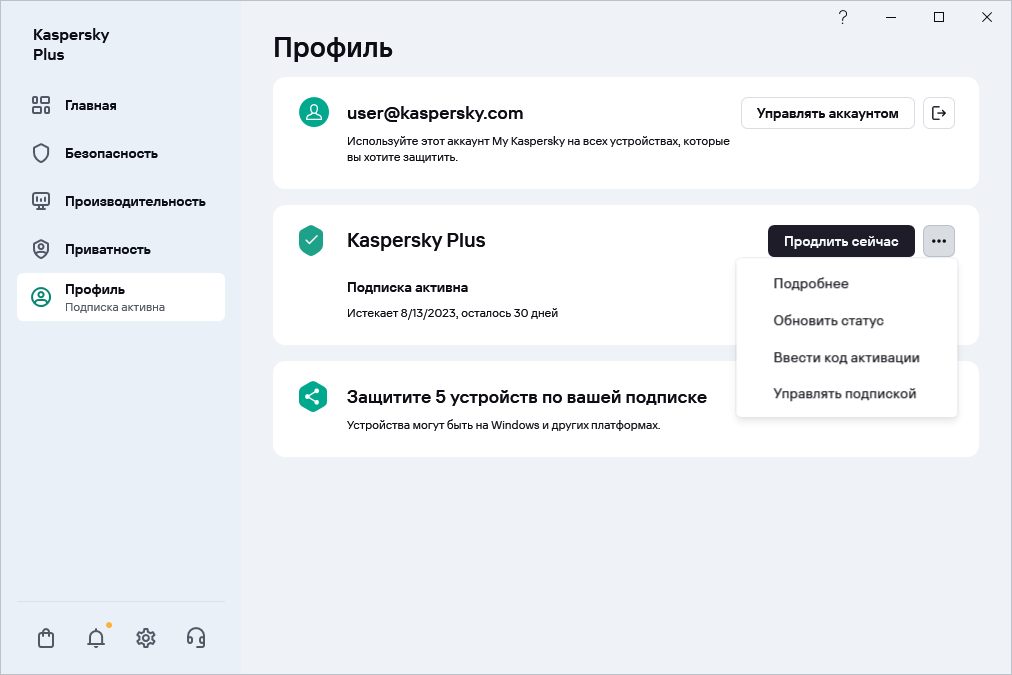Choose "Обновить статус" menu item

click(828, 321)
